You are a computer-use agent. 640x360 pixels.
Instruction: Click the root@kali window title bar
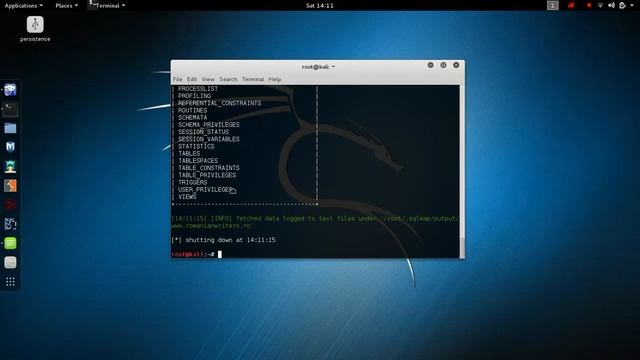318,67
